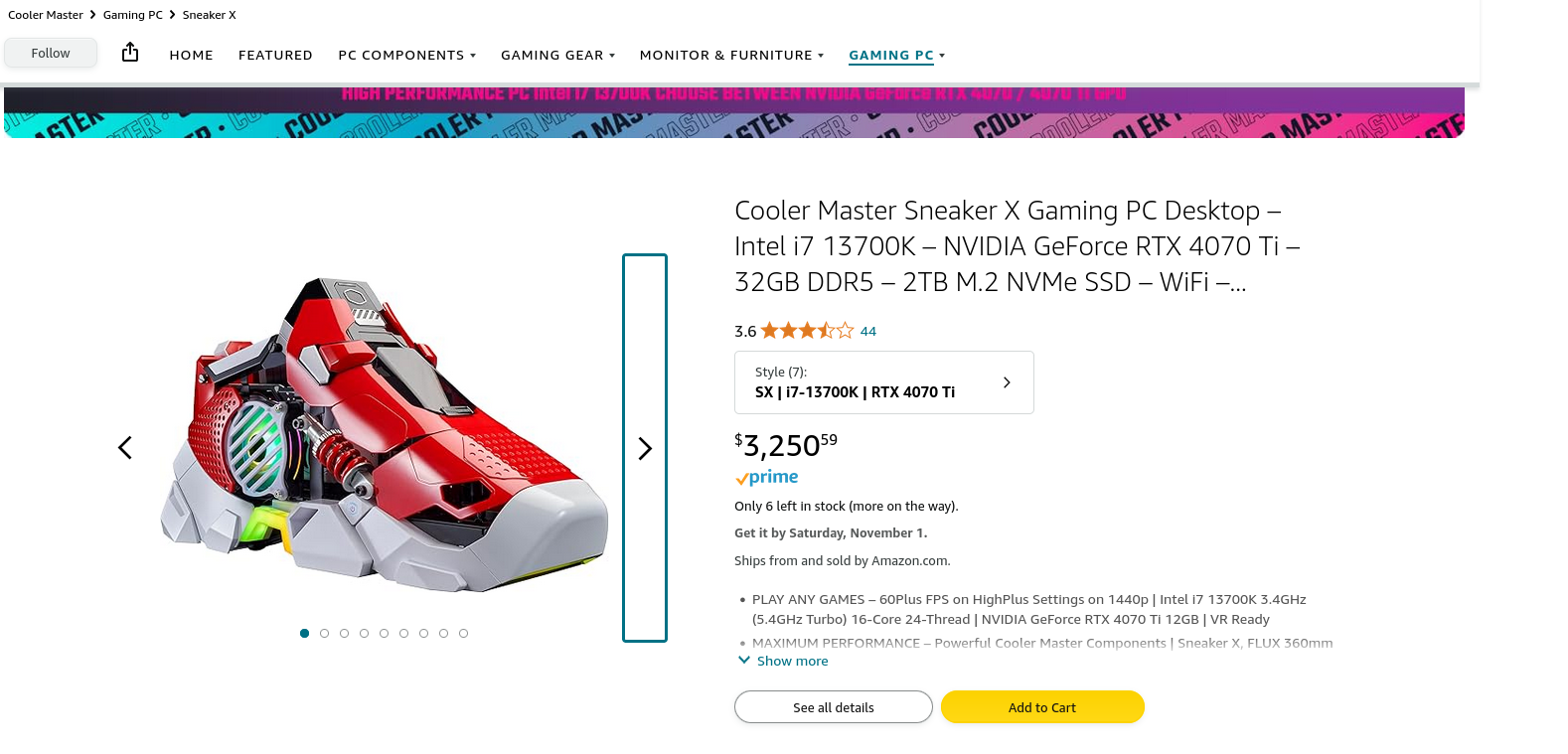Screen dimensions: 1568x754
Task: Select the fifth image carousel dot
Action: pyautogui.click(x=384, y=633)
